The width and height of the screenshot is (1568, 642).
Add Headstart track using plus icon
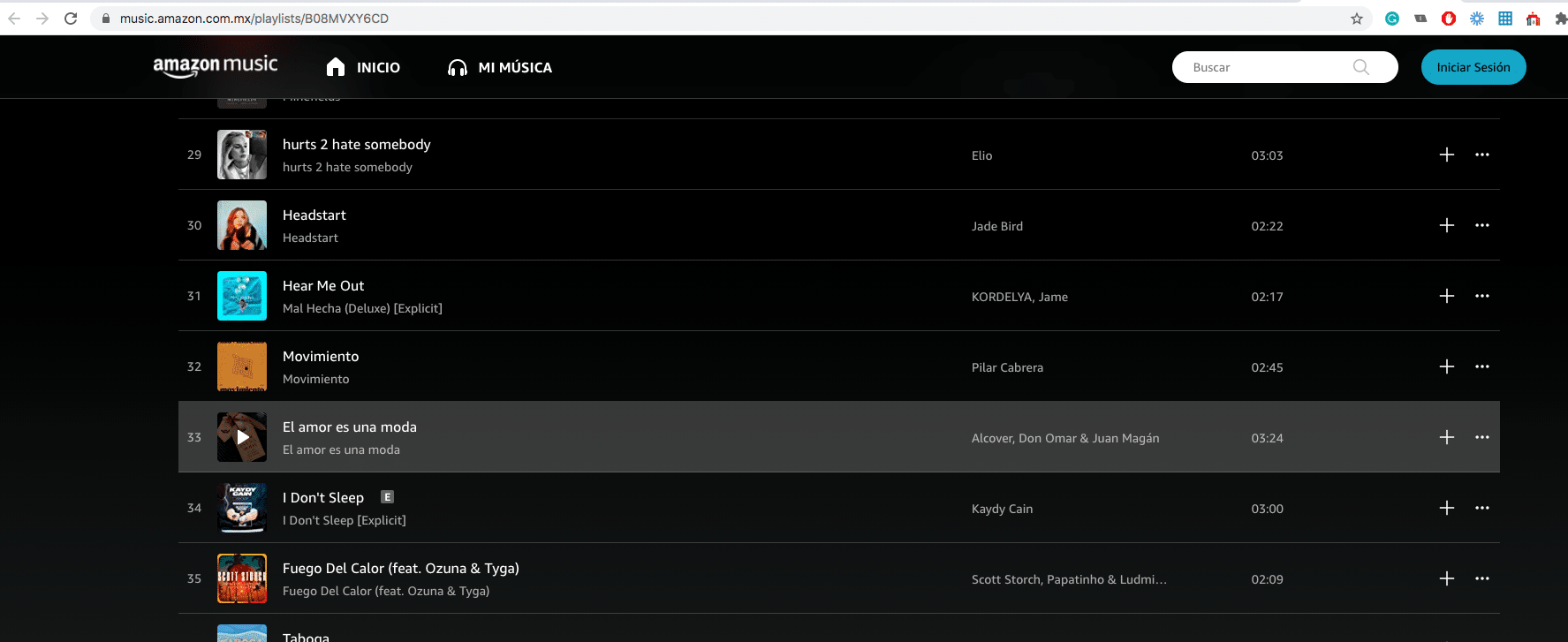tap(1446, 225)
